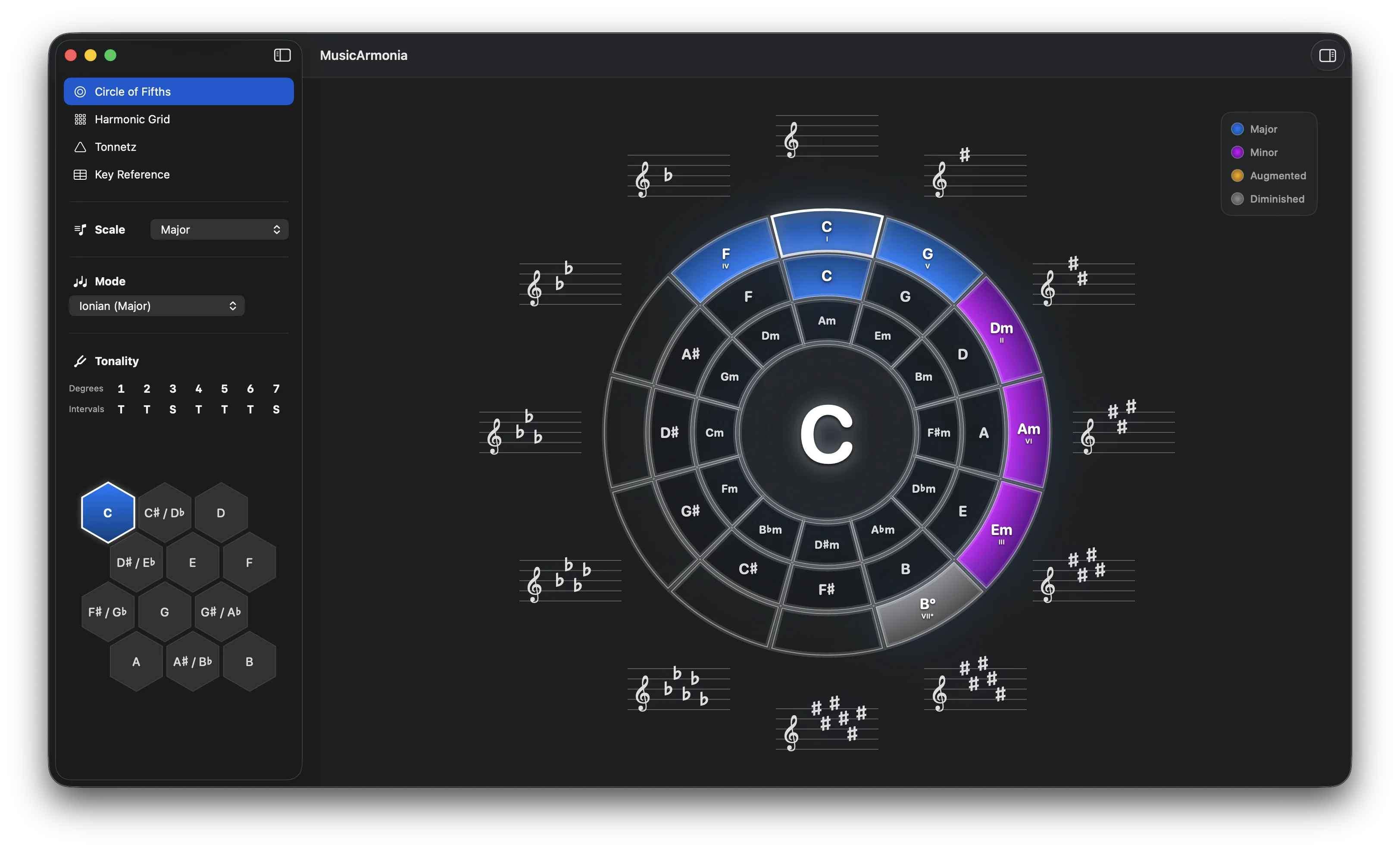Select C# in the major ring

click(748, 569)
